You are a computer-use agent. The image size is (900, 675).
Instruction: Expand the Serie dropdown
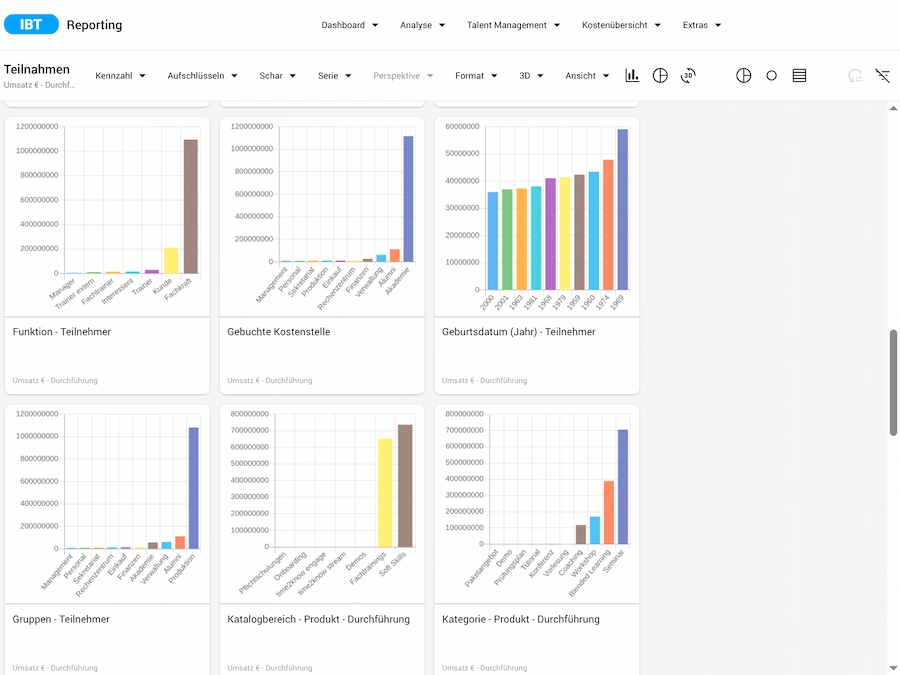[335, 75]
